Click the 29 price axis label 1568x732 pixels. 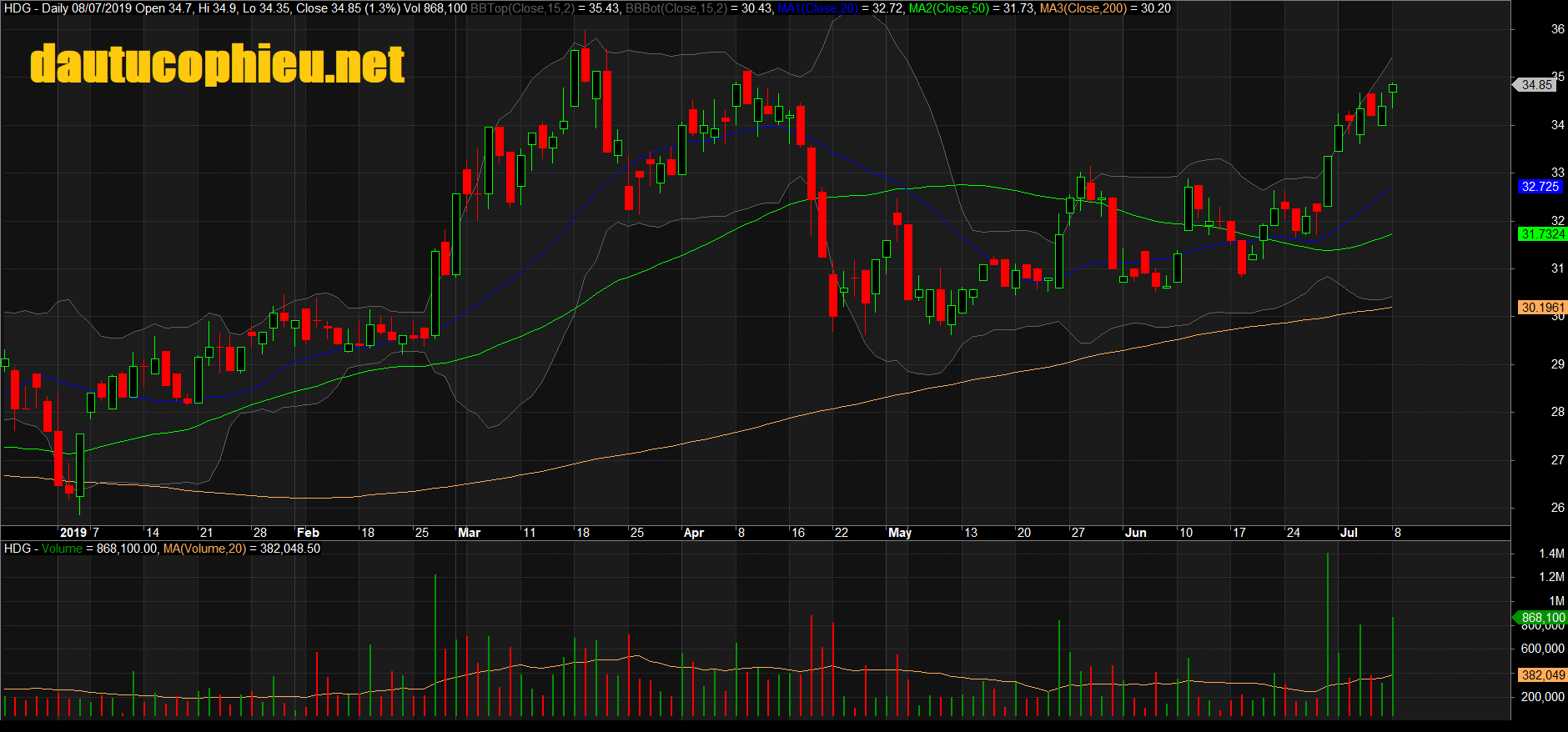(x=1557, y=364)
